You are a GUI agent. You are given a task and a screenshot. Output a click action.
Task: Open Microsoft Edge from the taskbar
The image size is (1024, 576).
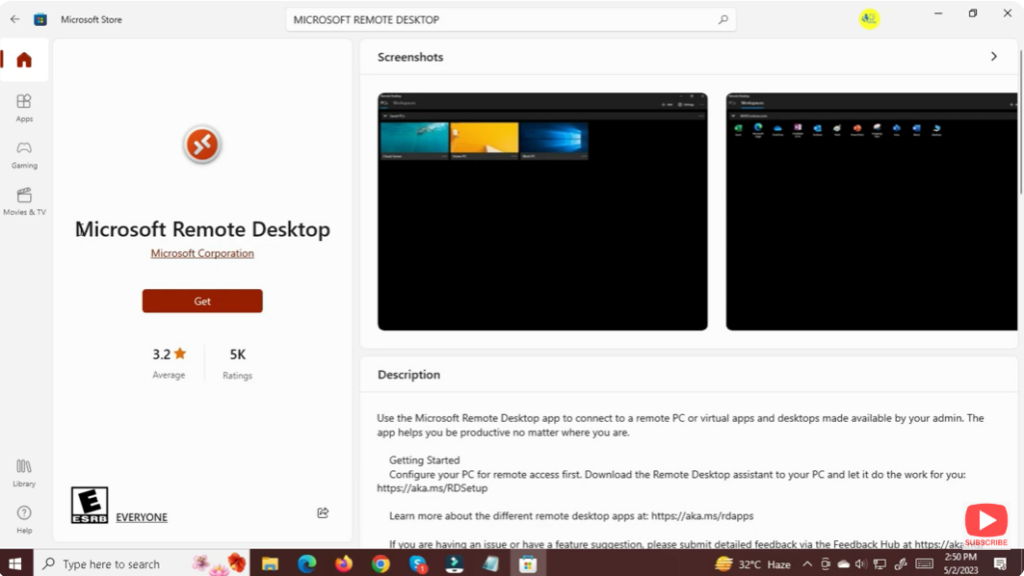[x=307, y=564]
